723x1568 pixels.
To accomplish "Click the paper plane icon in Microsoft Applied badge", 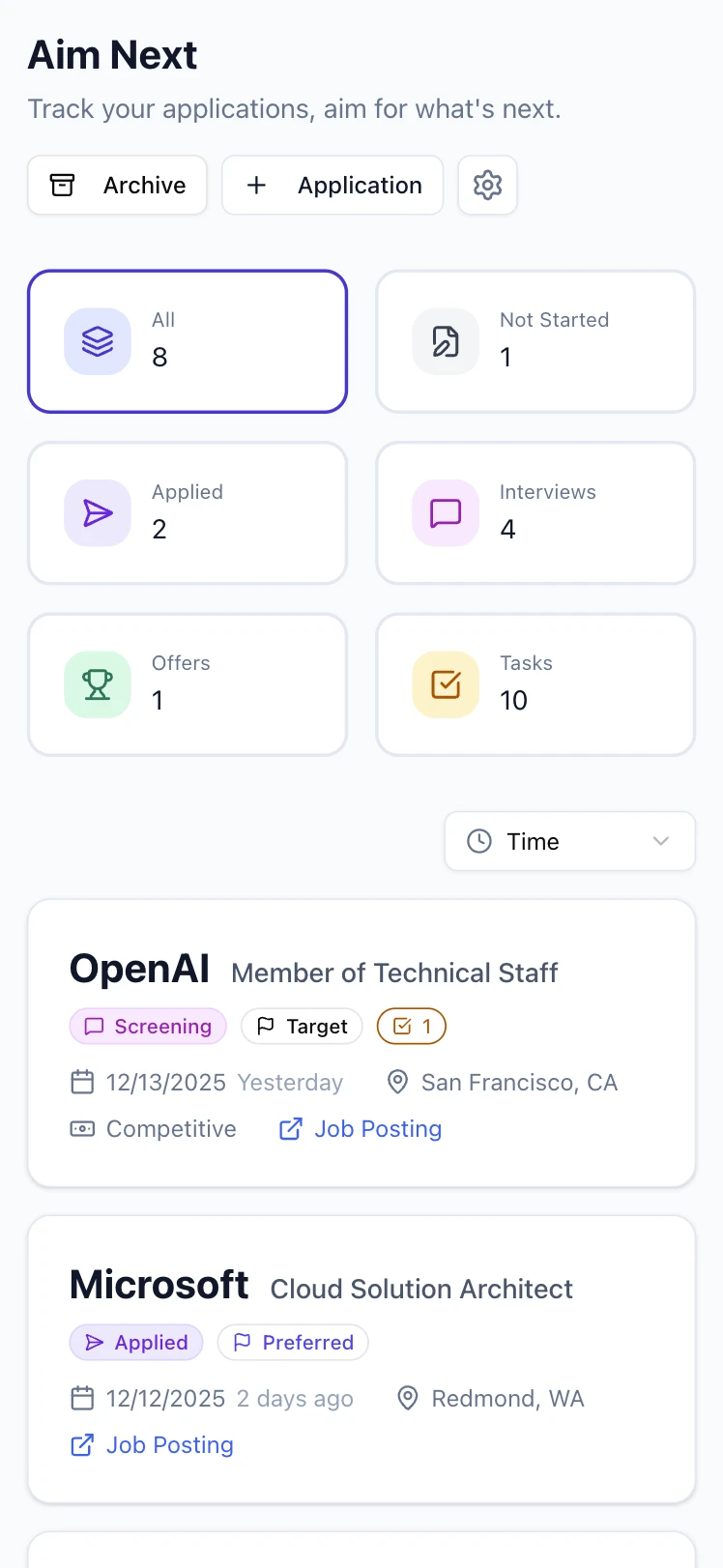I will point(94,1343).
